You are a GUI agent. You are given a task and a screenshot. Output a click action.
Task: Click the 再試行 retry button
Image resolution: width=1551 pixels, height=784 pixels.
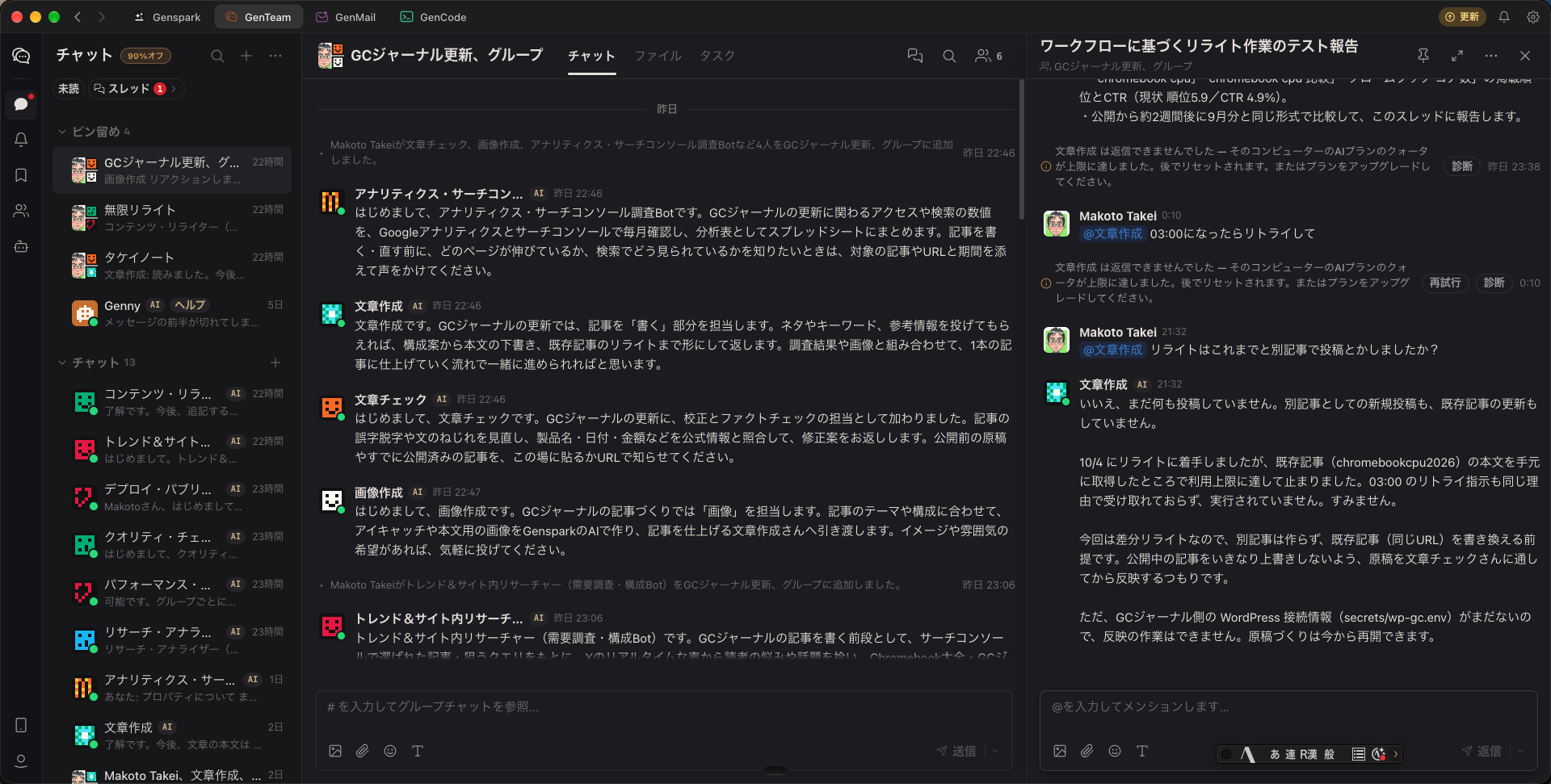click(x=1445, y=283)
